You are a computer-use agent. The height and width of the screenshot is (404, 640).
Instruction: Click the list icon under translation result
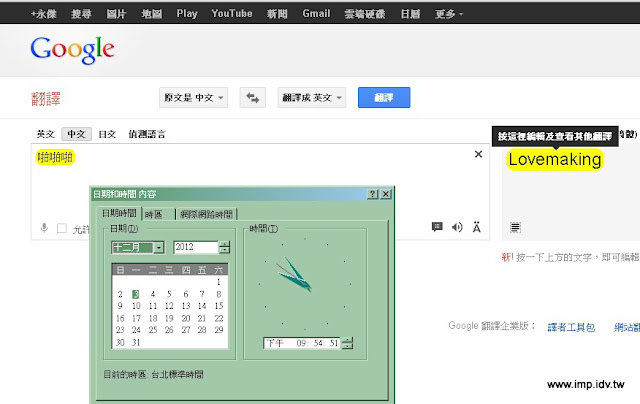[515, 227]
